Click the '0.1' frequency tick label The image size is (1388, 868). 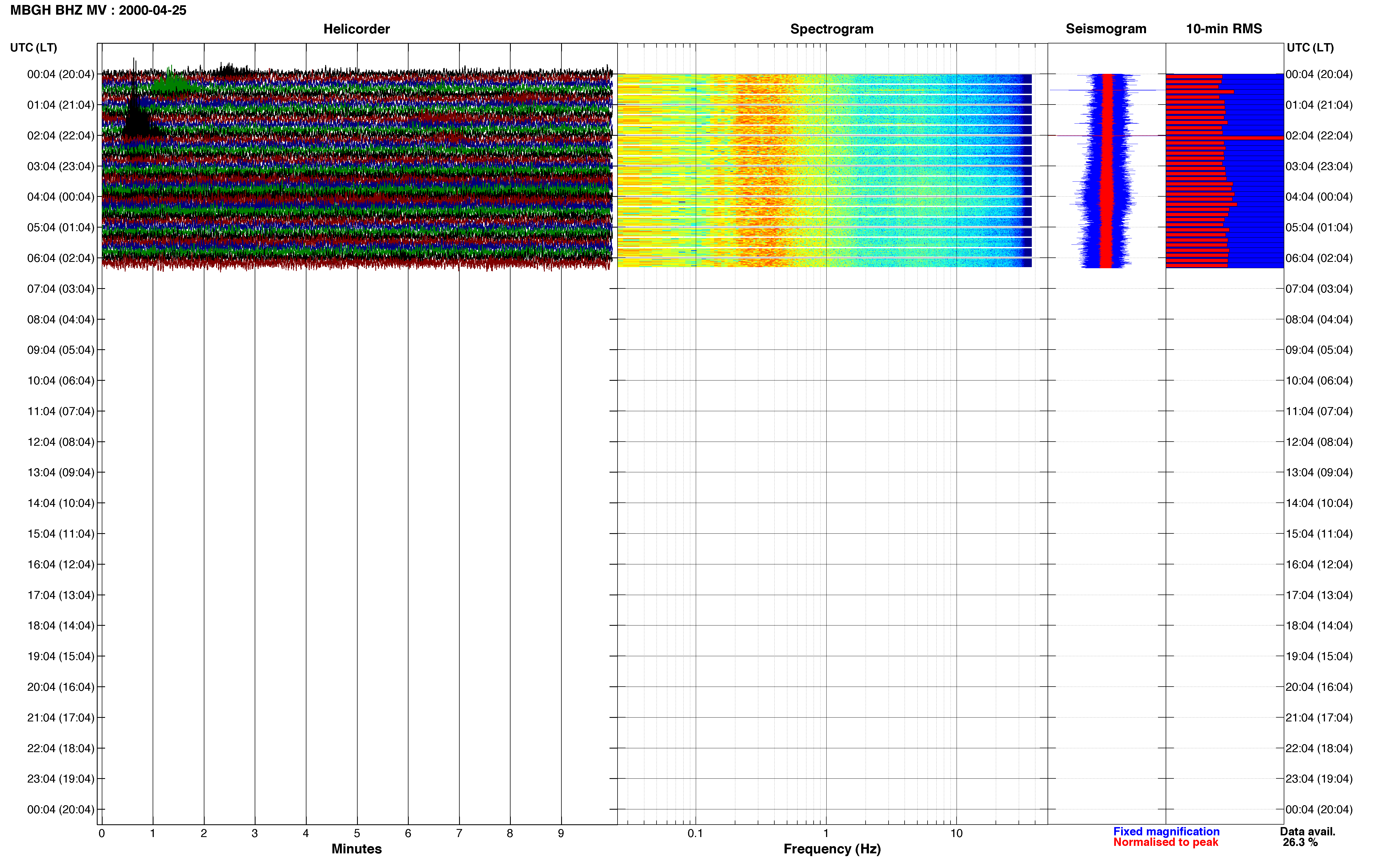click(695, 833)
